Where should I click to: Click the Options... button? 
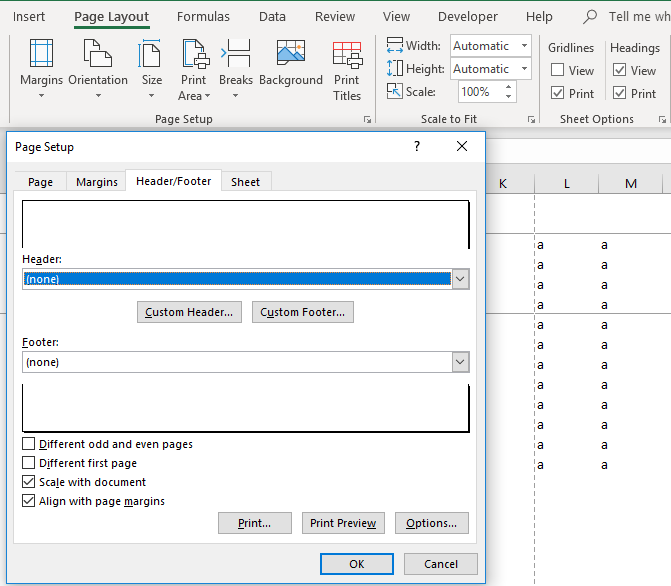pos(432,523)
